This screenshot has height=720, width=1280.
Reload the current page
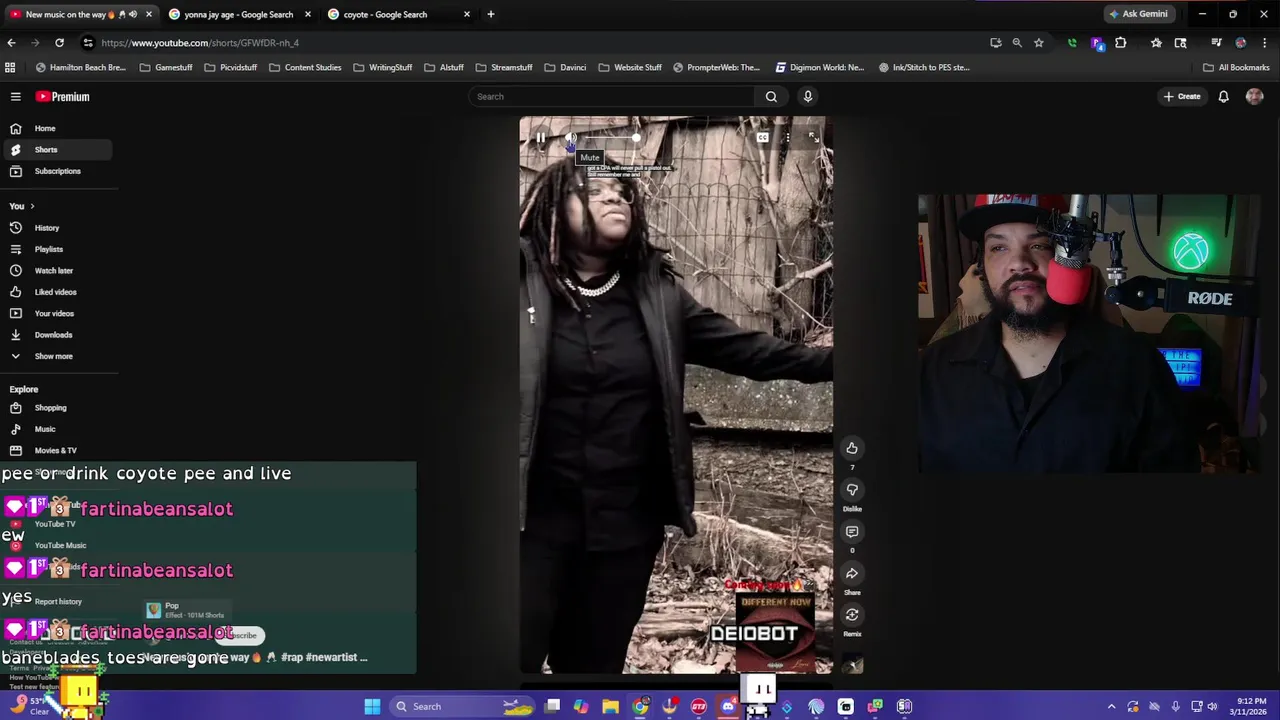[x=59, y=43]
